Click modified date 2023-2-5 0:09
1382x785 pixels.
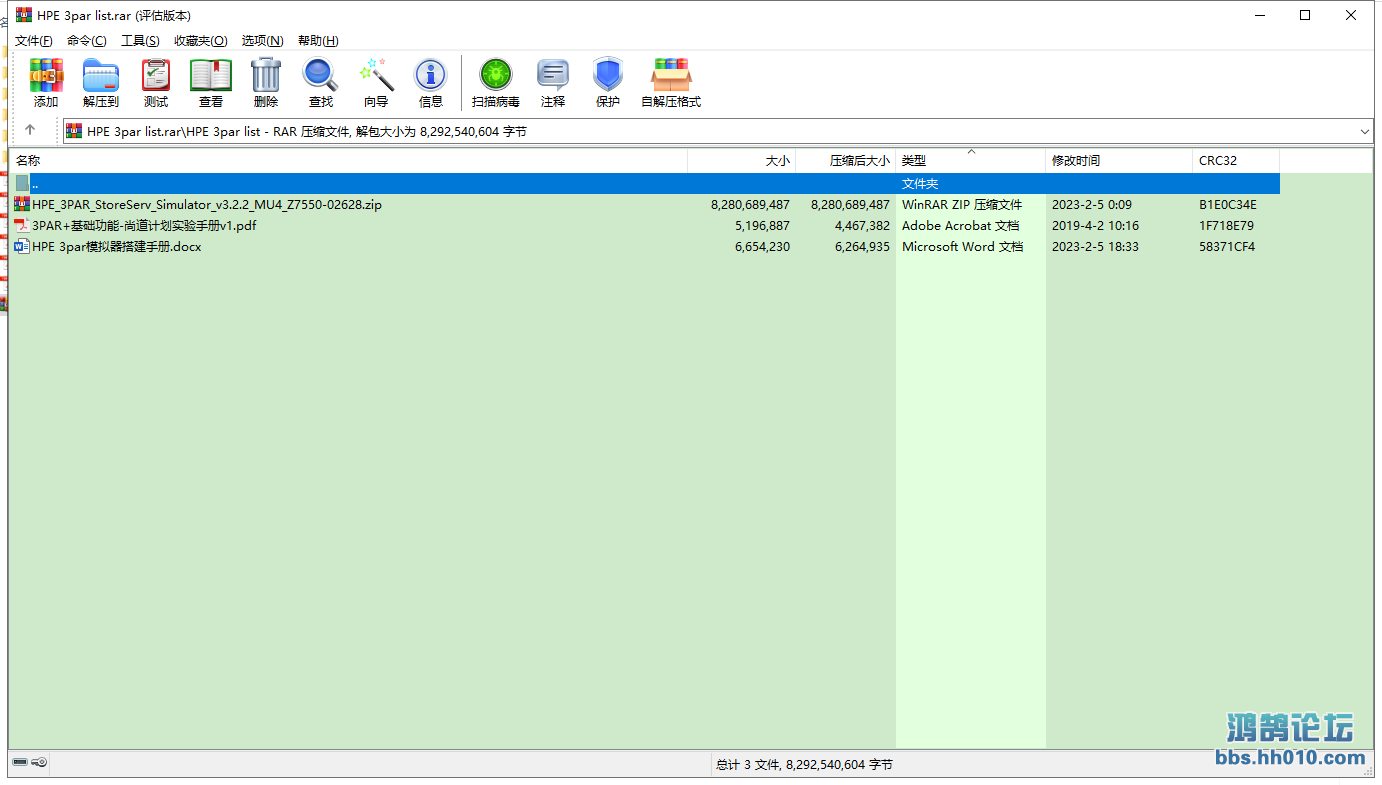click(1092, 204)
